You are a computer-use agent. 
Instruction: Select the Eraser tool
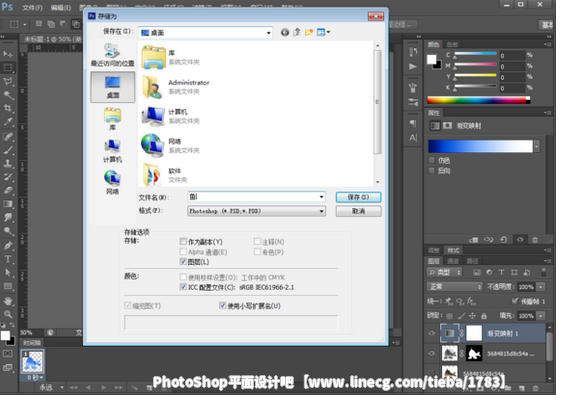(x=8, y=191)
